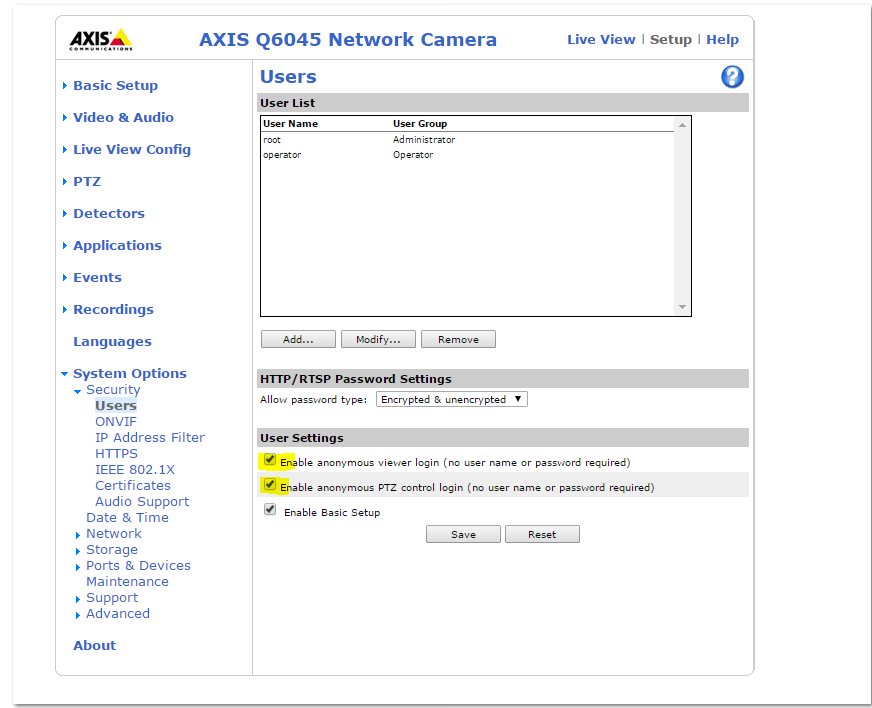Viewport: 872px width, 708px height.
Task: Open Help from the top navigation
Action: pyautogui.click(x=722, y=39)
